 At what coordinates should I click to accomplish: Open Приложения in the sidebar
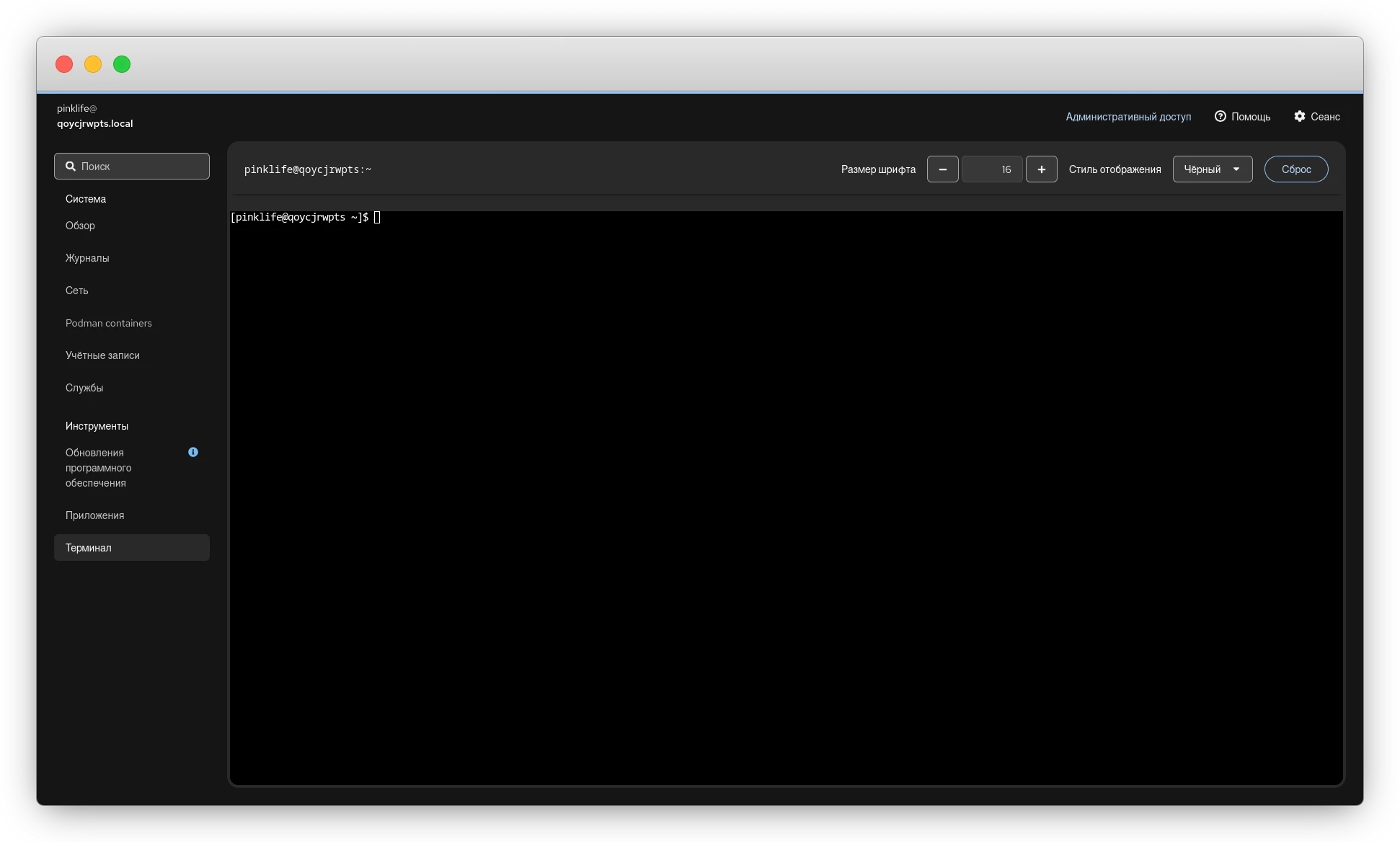coord(94,515)
